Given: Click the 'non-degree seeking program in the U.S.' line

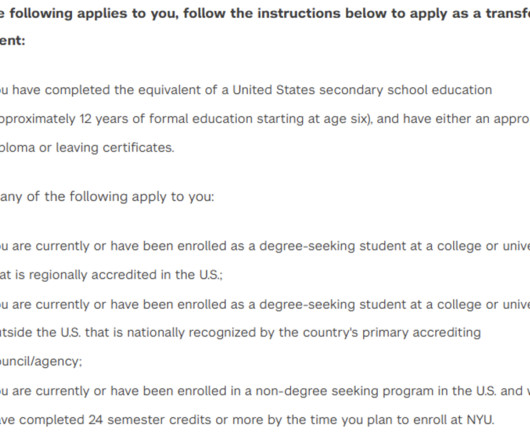Looking at the screenshot, I should pyautogui.click(x=265, y=391).
